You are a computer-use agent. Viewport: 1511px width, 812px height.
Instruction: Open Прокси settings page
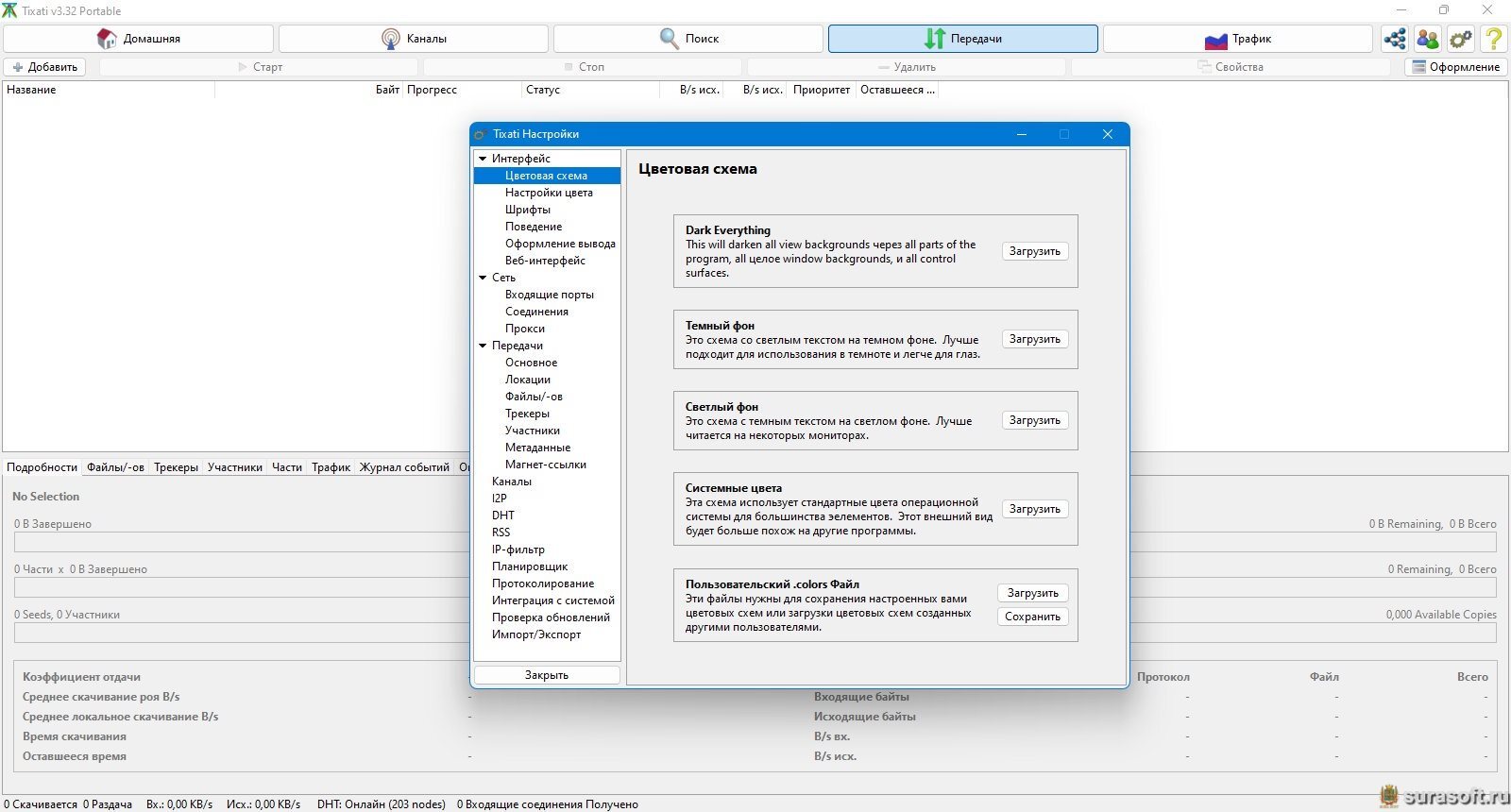[x=525, y=329]
